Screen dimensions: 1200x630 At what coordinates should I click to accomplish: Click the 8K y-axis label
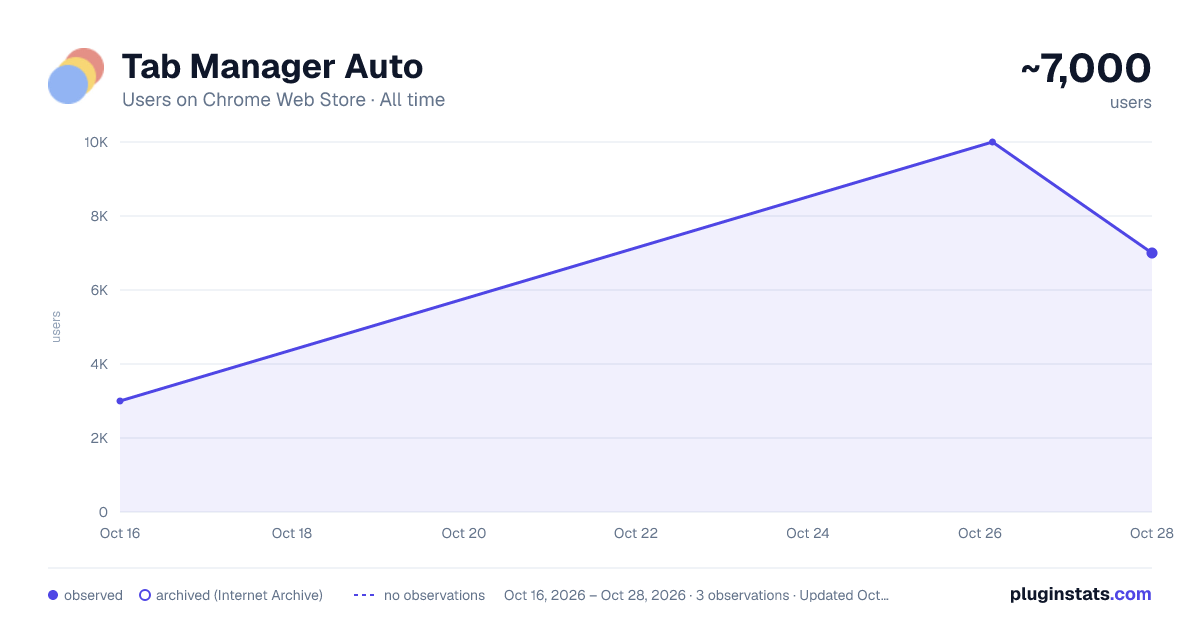coord(99,216)
